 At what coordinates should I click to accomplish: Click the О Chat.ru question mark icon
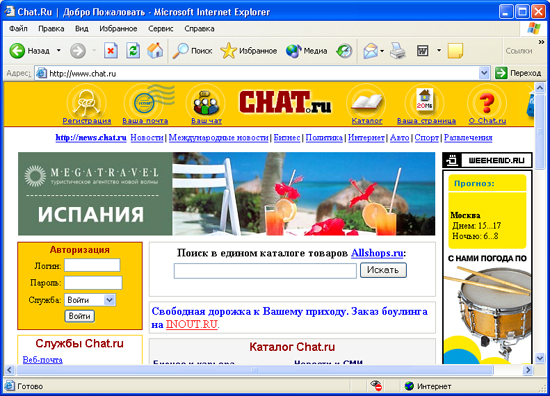[x=487, y=103]
